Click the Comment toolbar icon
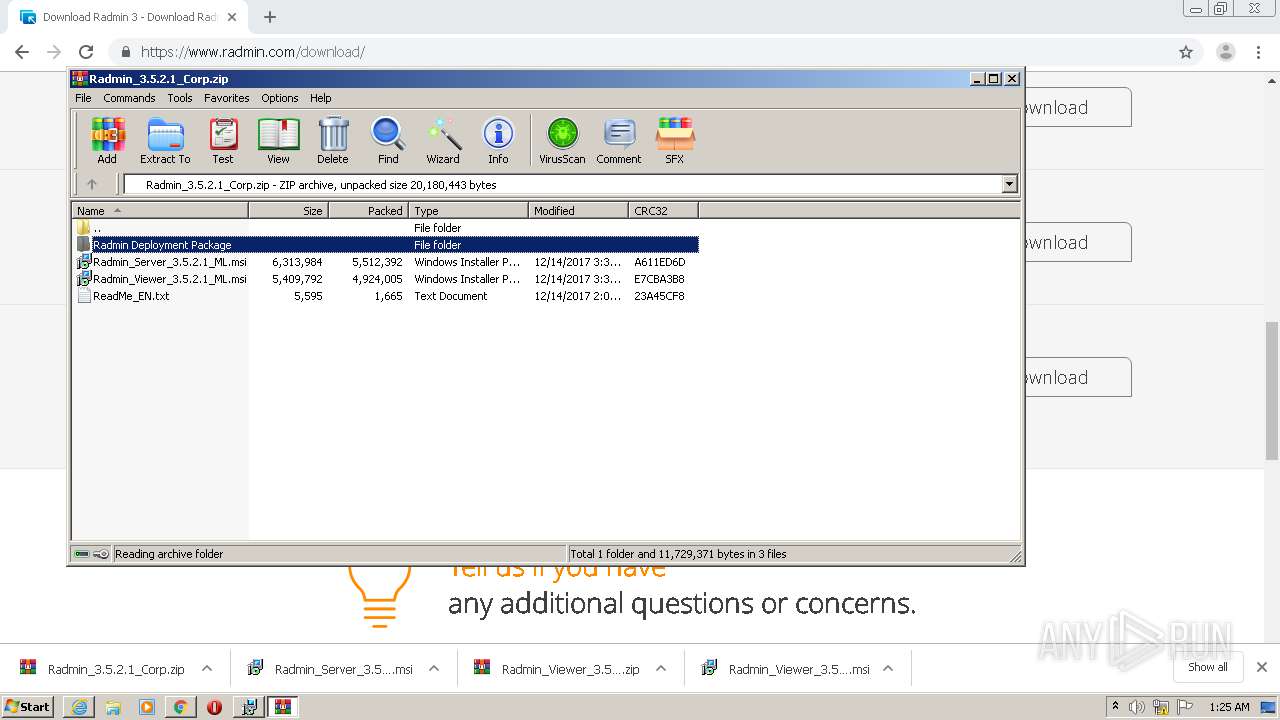The height and width of the screenshot is (720, 1280). pos(619,140)
